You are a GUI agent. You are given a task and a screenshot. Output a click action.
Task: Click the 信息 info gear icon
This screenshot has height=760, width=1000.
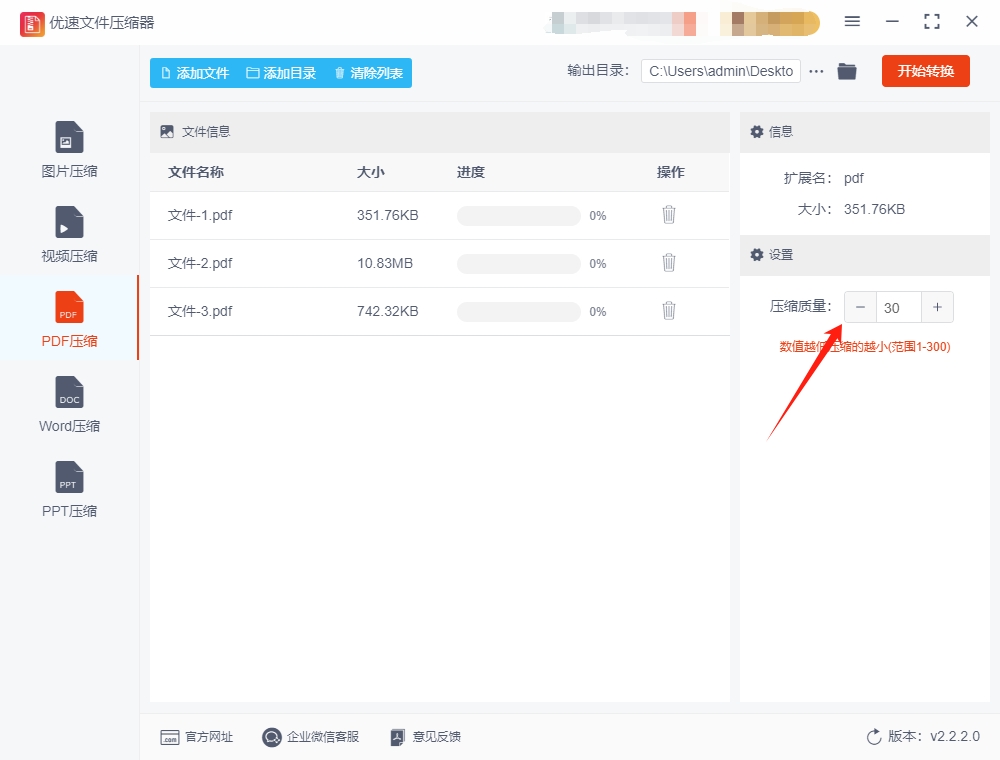click(x=756, y=132)
